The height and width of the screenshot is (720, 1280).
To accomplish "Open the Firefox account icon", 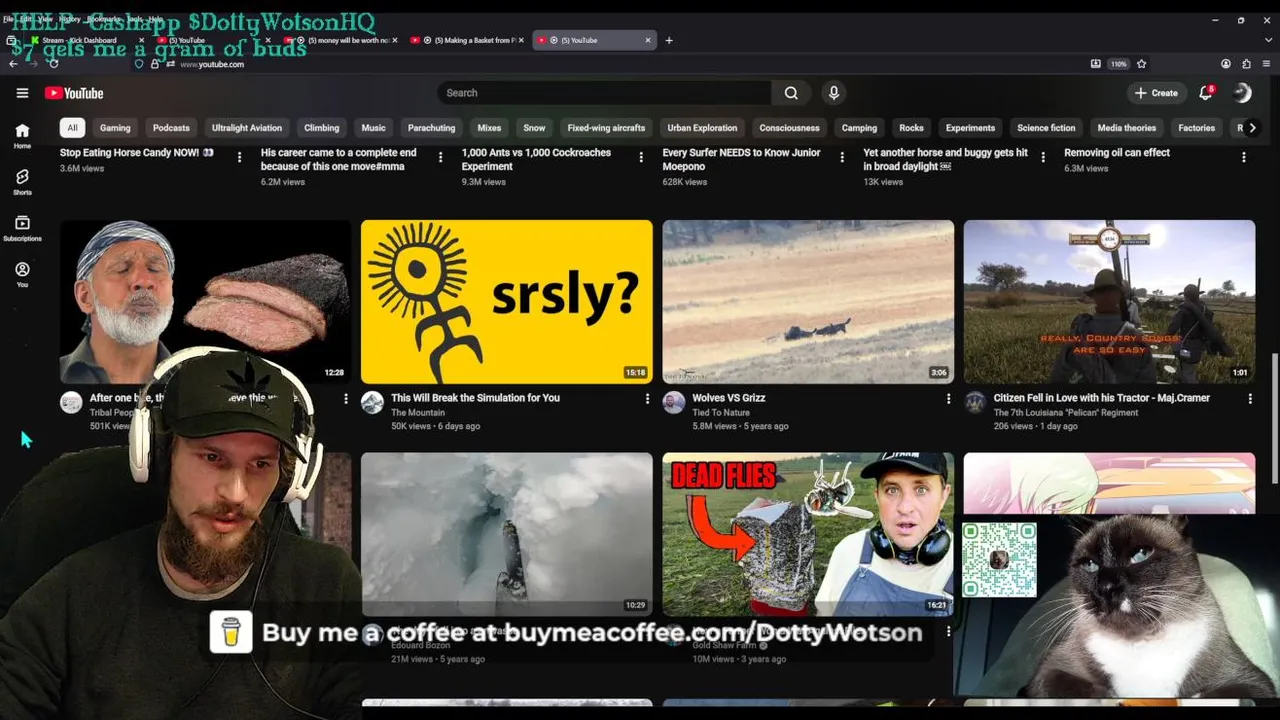I will (x=1226, y=64).
